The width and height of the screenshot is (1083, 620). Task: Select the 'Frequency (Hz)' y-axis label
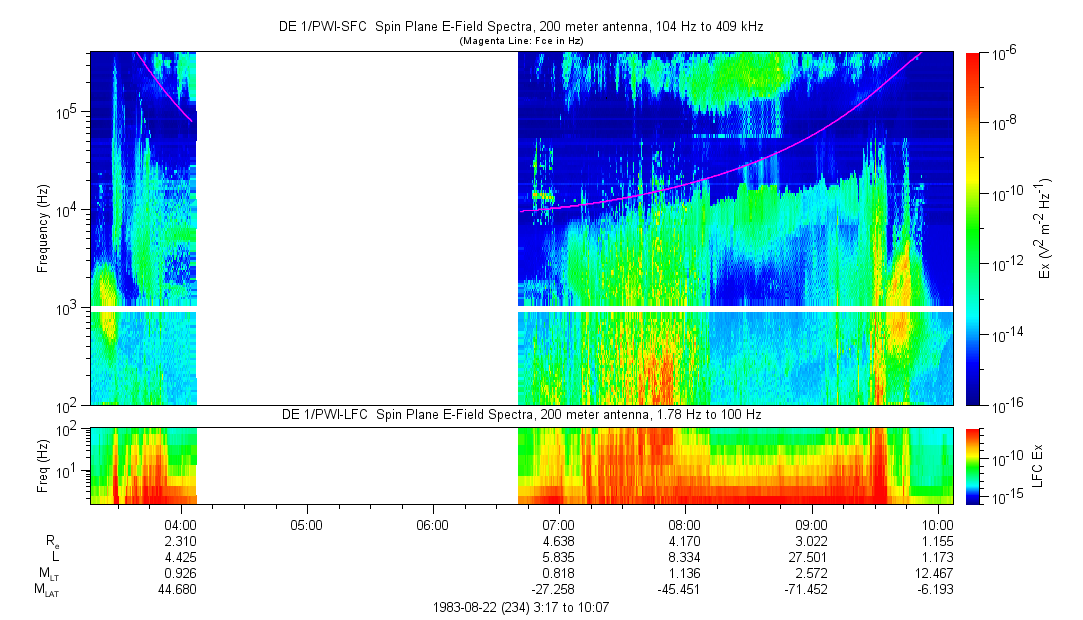pyautogui.click(x=43, y=228)
